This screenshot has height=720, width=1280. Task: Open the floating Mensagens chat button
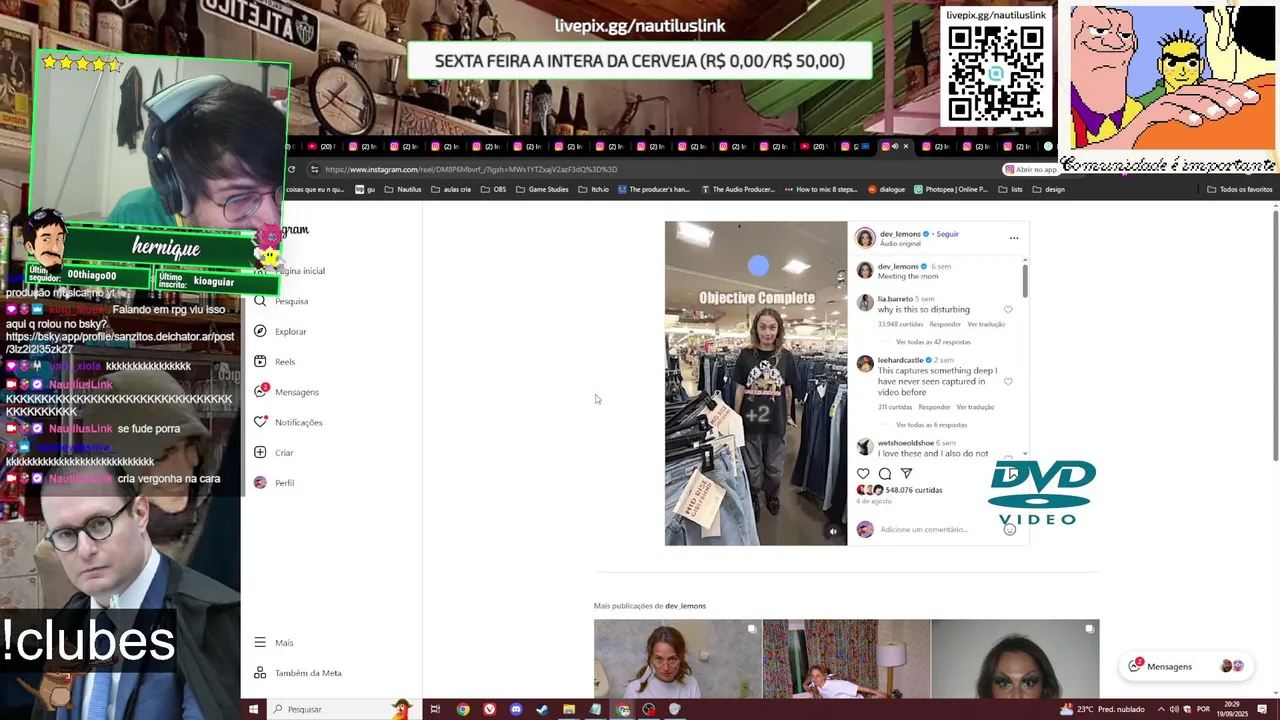point(1187,666)
